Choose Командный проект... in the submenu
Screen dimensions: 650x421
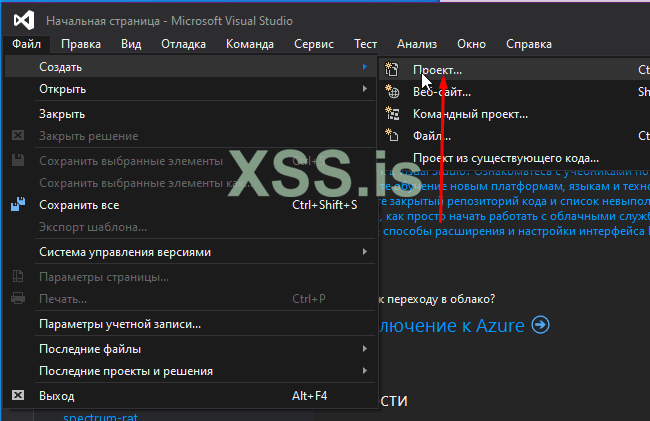pos(514,114)
